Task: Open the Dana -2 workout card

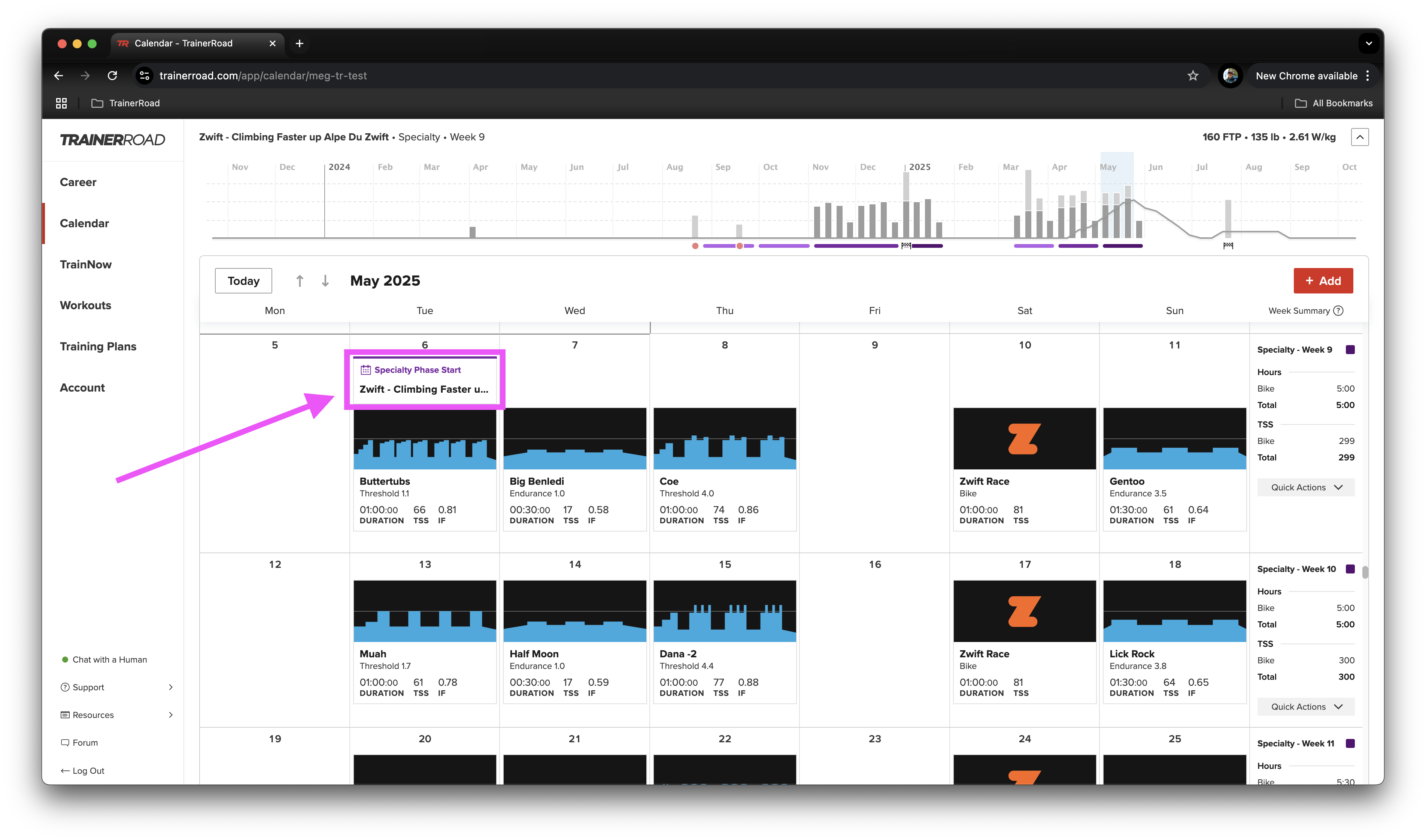Action: click(725, 642)
